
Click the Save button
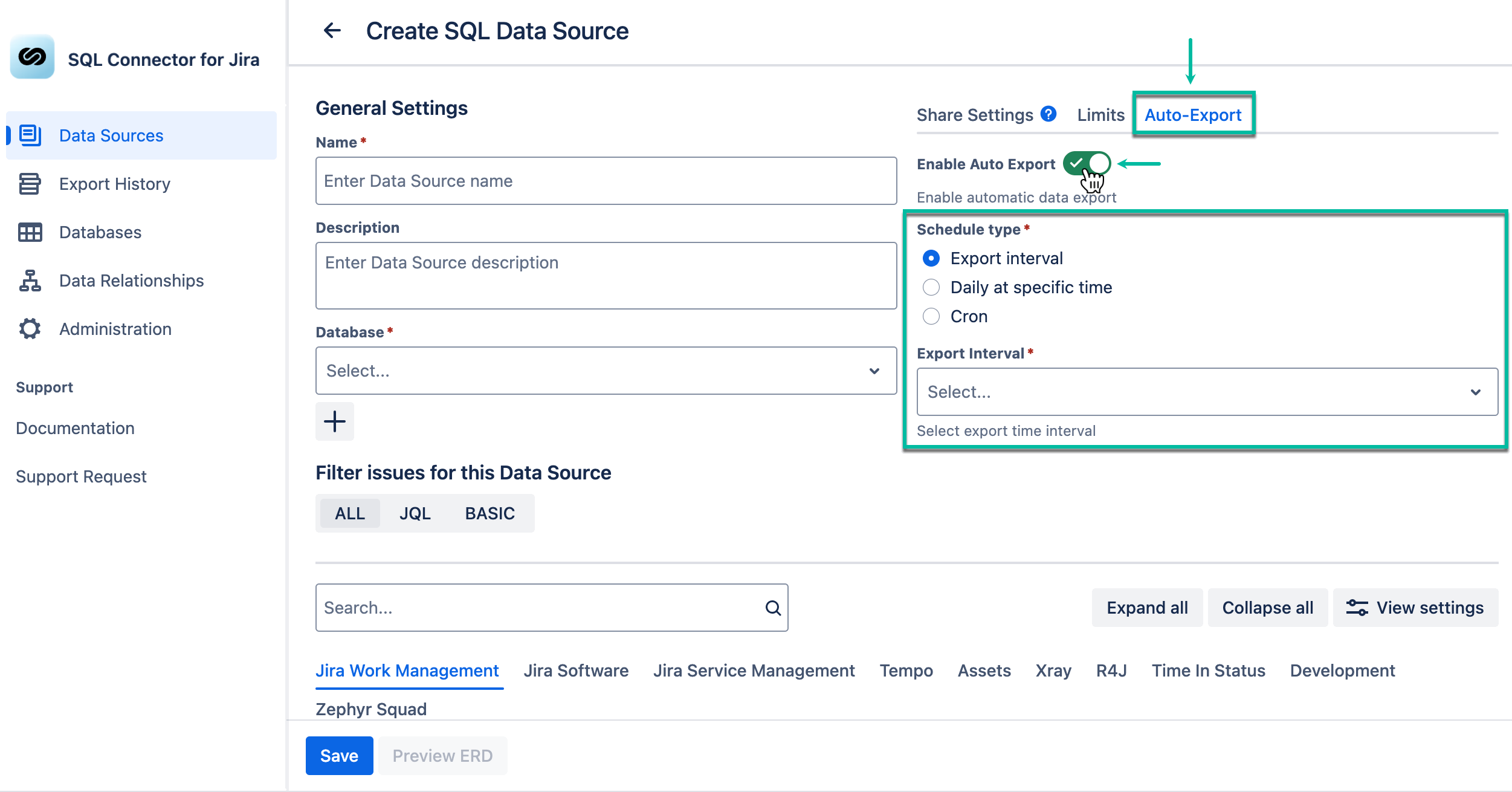pyautogui.click(x=339, y=756)
